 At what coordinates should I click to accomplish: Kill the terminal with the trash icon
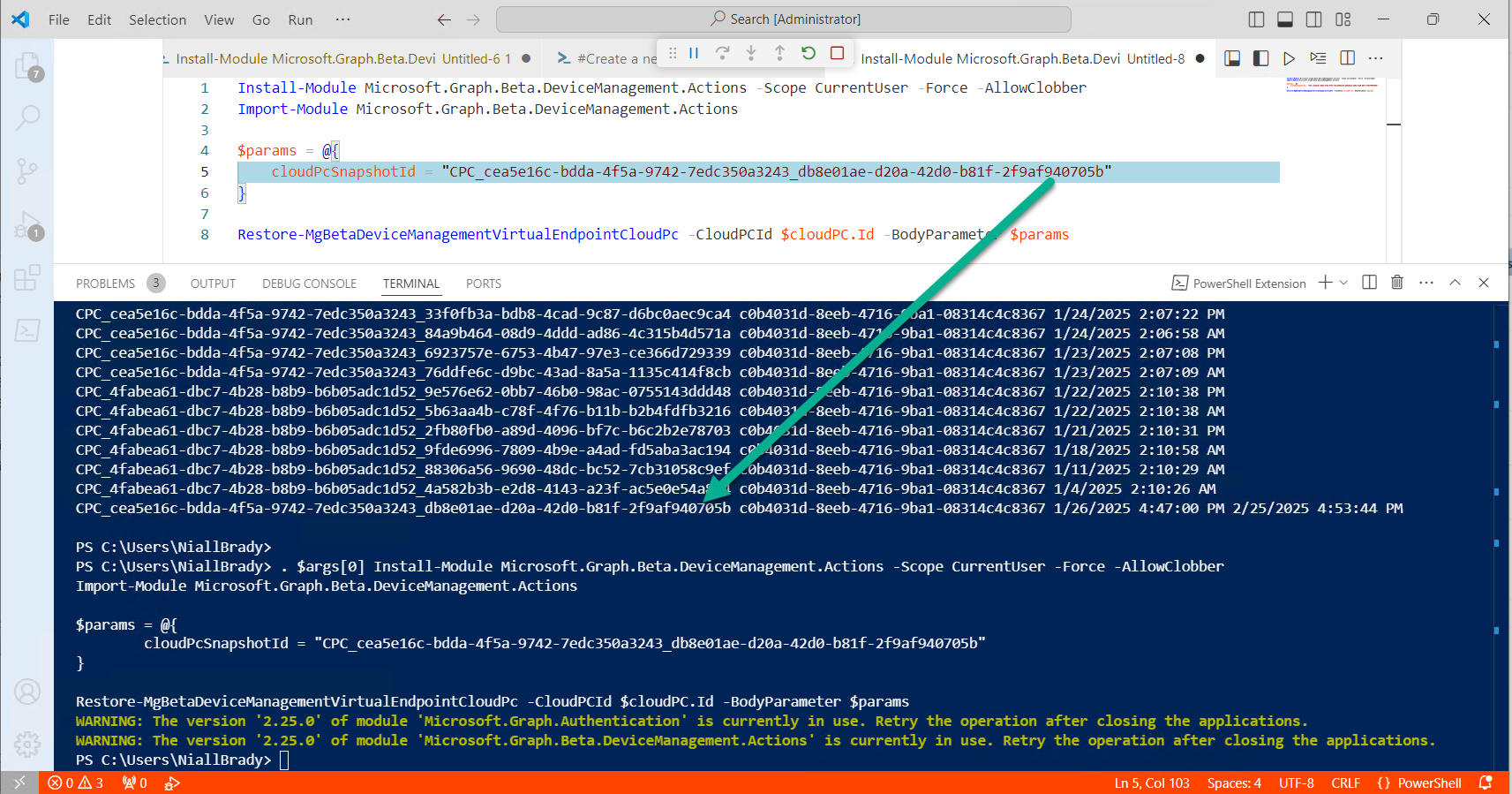1397,283
